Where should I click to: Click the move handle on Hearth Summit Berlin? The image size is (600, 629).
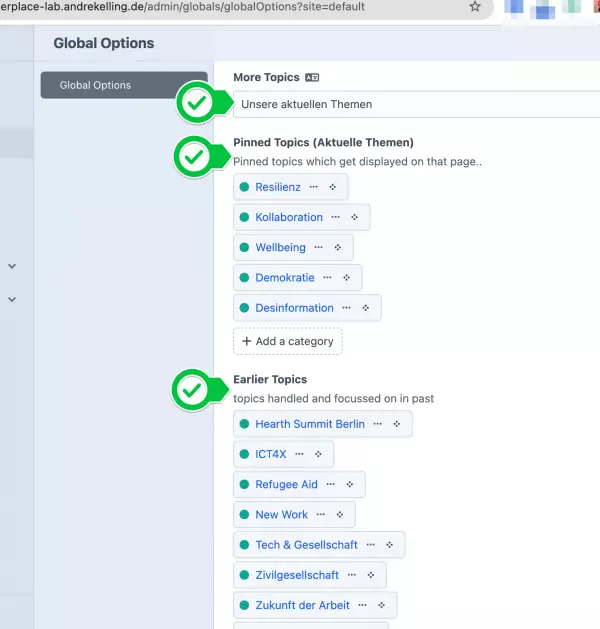(397, 424)
